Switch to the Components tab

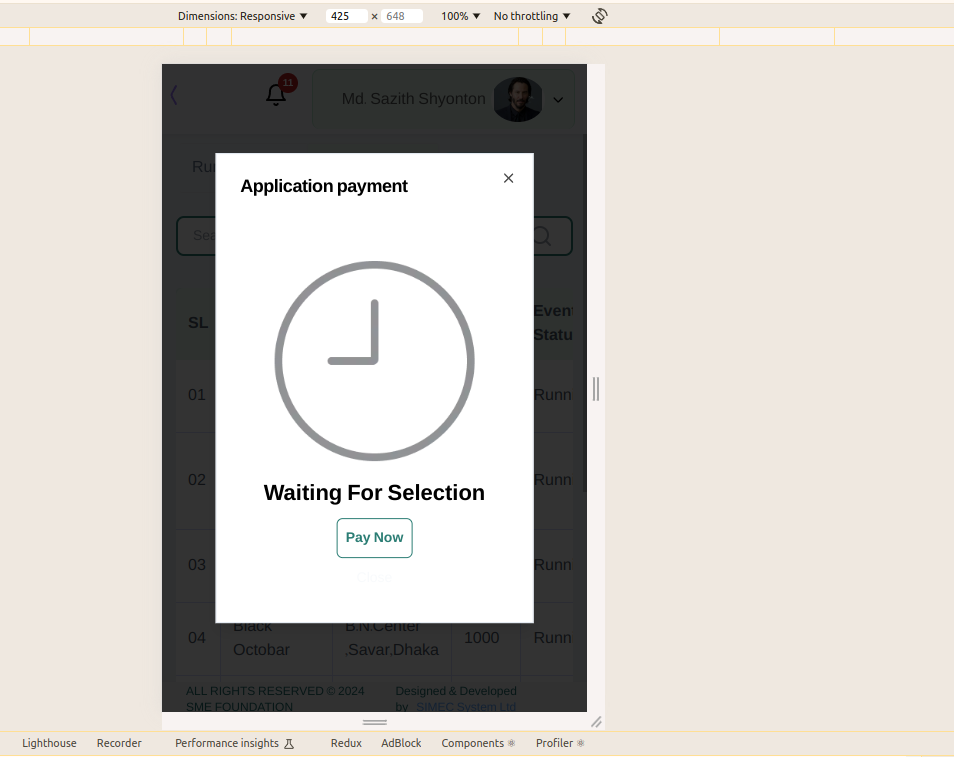(478, 743)
